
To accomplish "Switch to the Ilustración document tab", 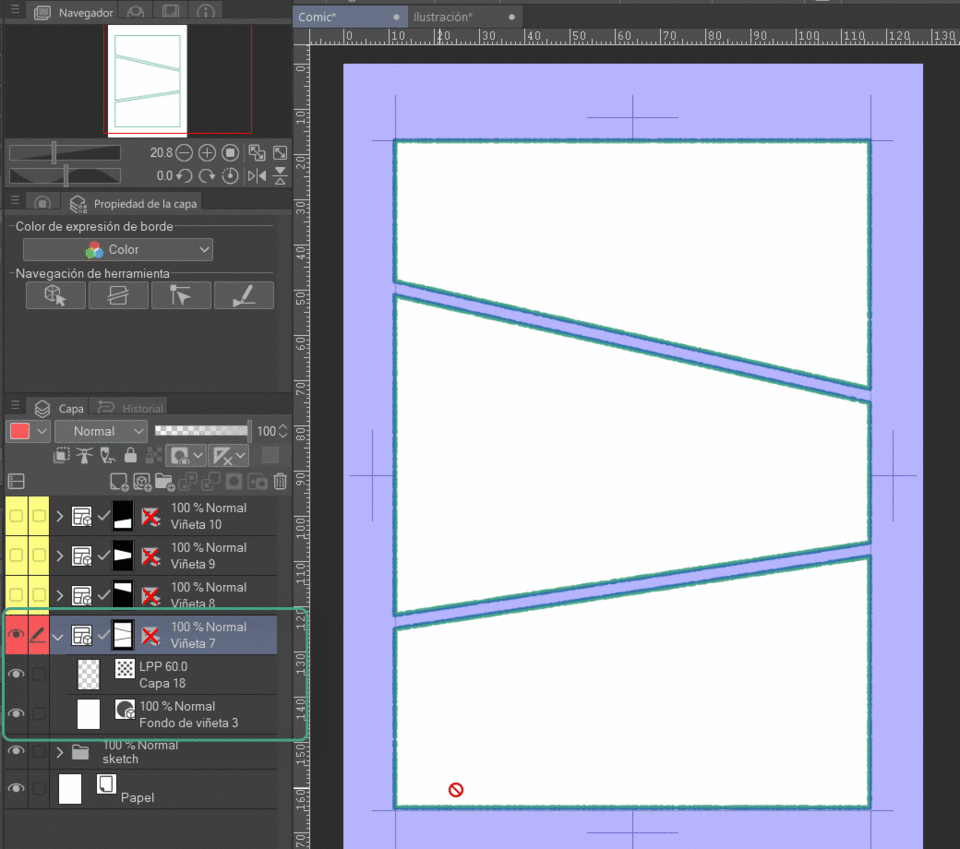I will pos(442,18).
